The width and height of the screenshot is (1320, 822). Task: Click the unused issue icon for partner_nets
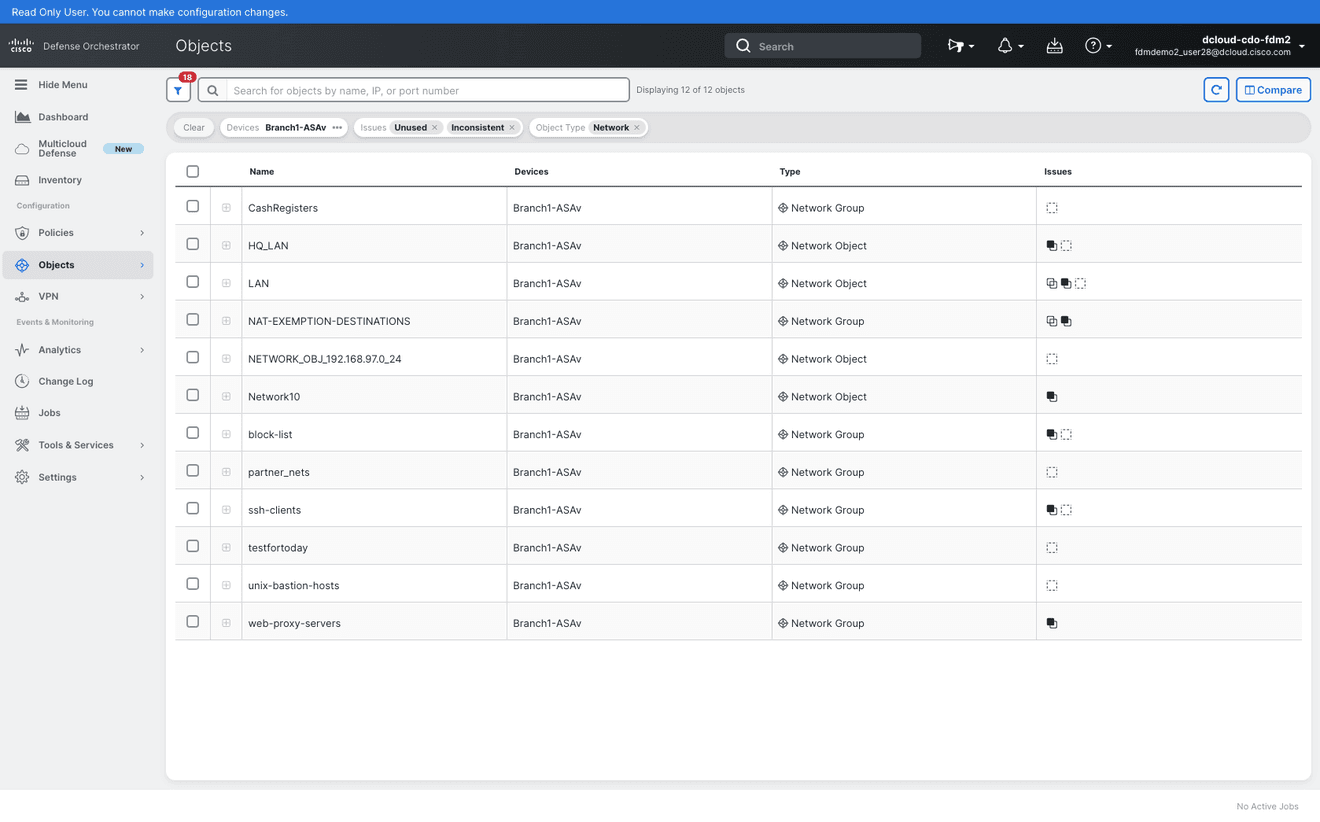pos(1052,472)
